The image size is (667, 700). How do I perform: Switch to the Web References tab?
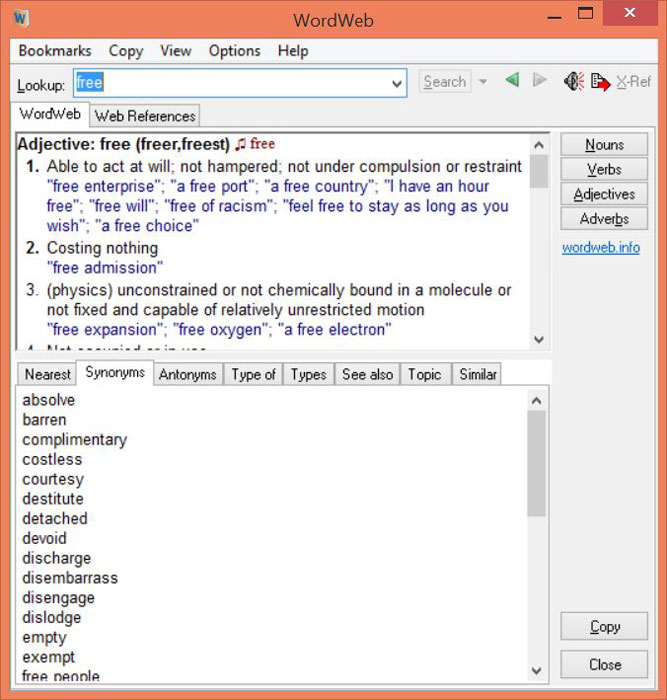[x=145, y=116]
